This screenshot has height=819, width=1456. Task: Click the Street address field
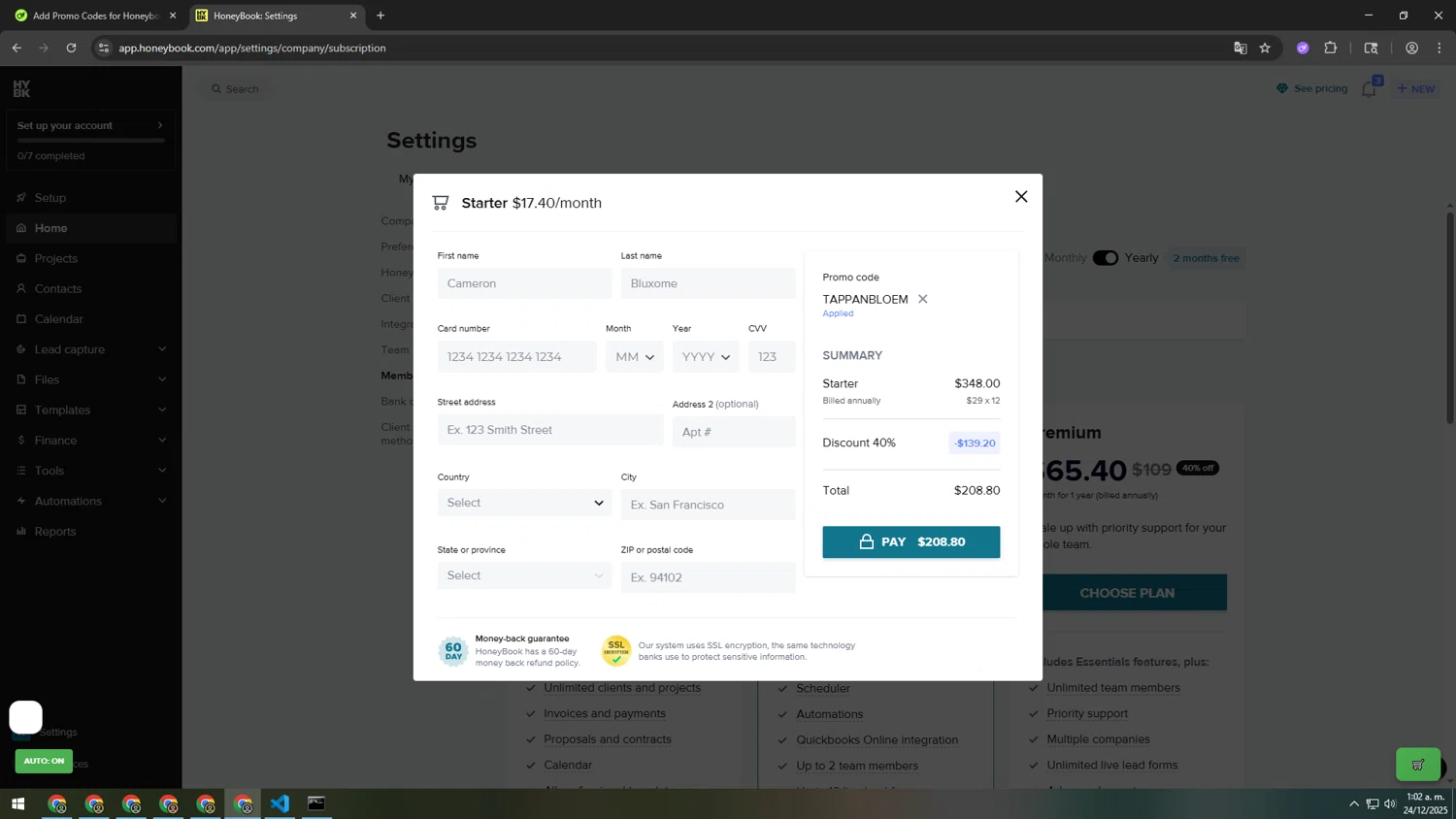(x=550, y=430)
